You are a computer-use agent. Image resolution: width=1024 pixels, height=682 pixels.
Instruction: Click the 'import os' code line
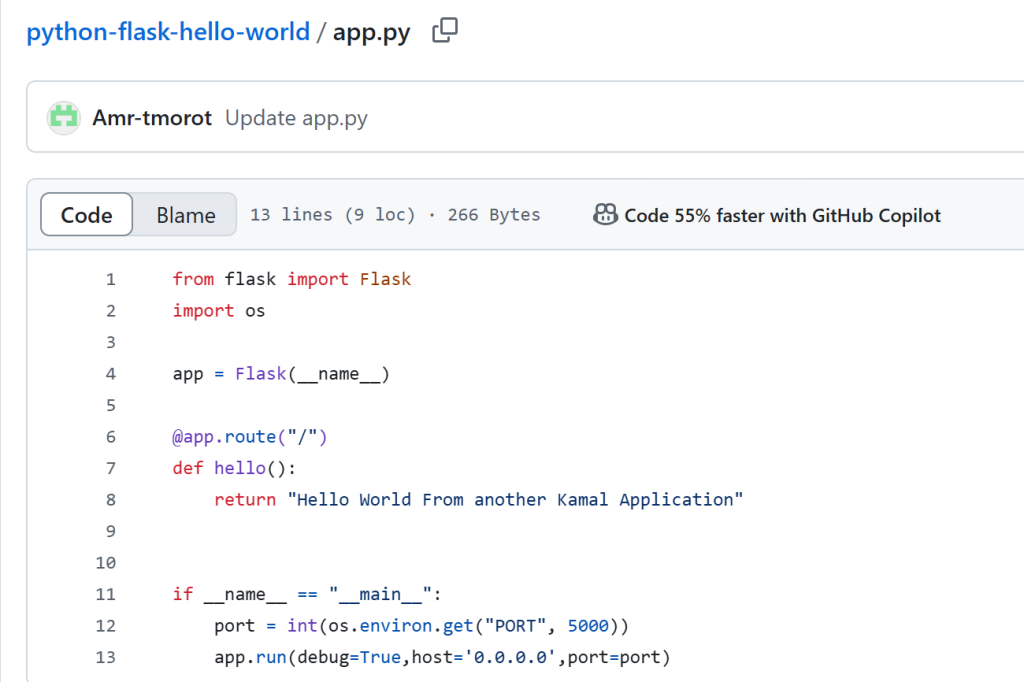[x=219, y=311]
